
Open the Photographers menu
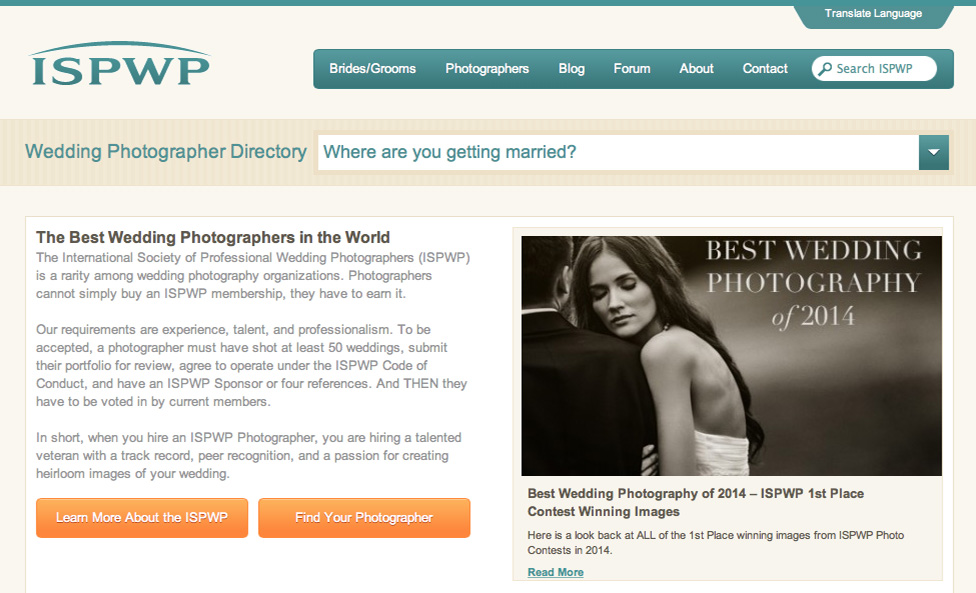[487, 68]
